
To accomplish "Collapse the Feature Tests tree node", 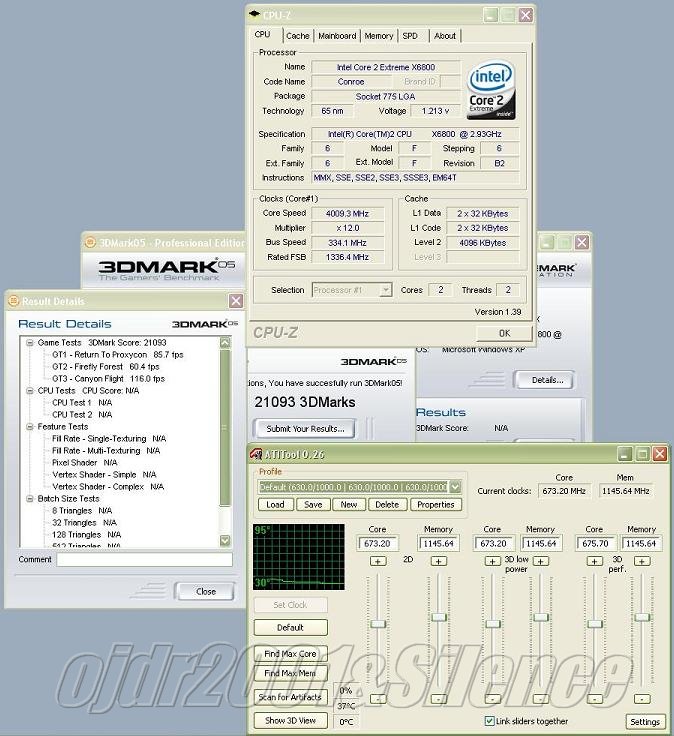I will click(30, 427).
